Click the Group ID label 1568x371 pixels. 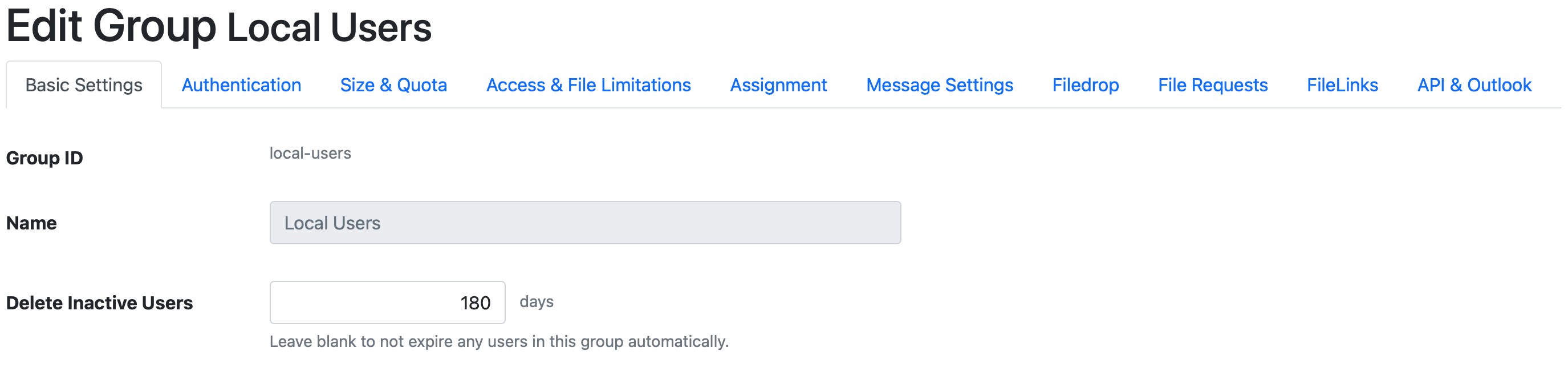44,158
